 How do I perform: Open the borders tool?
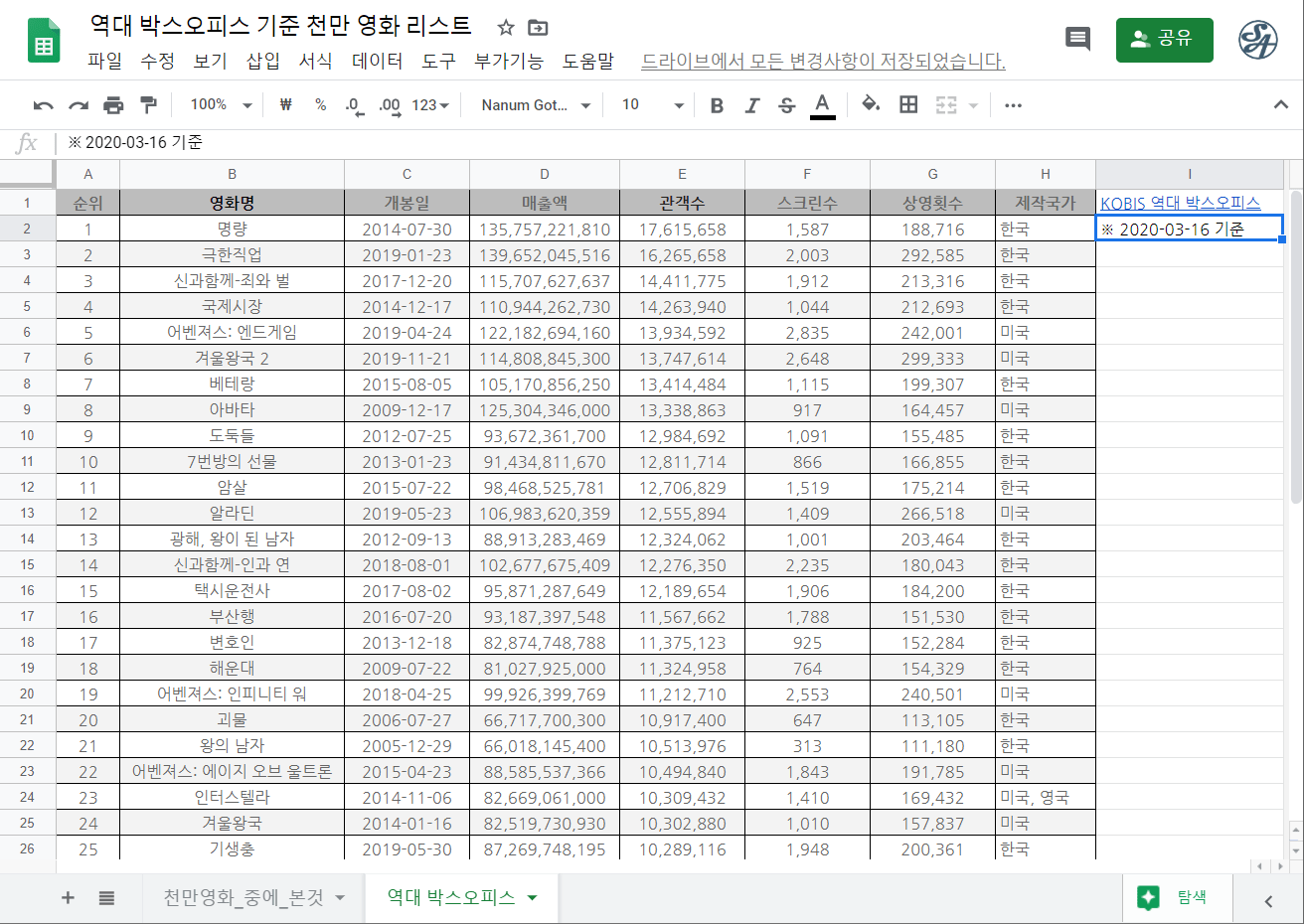pyautogui.click(x=907, y=104)
